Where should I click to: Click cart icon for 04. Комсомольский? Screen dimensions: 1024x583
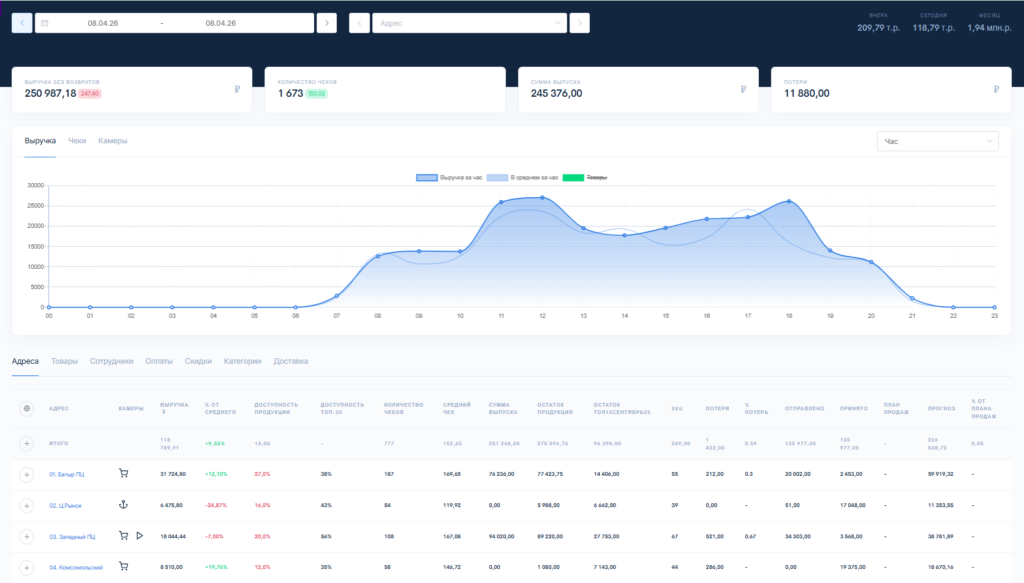coord(124,567)
